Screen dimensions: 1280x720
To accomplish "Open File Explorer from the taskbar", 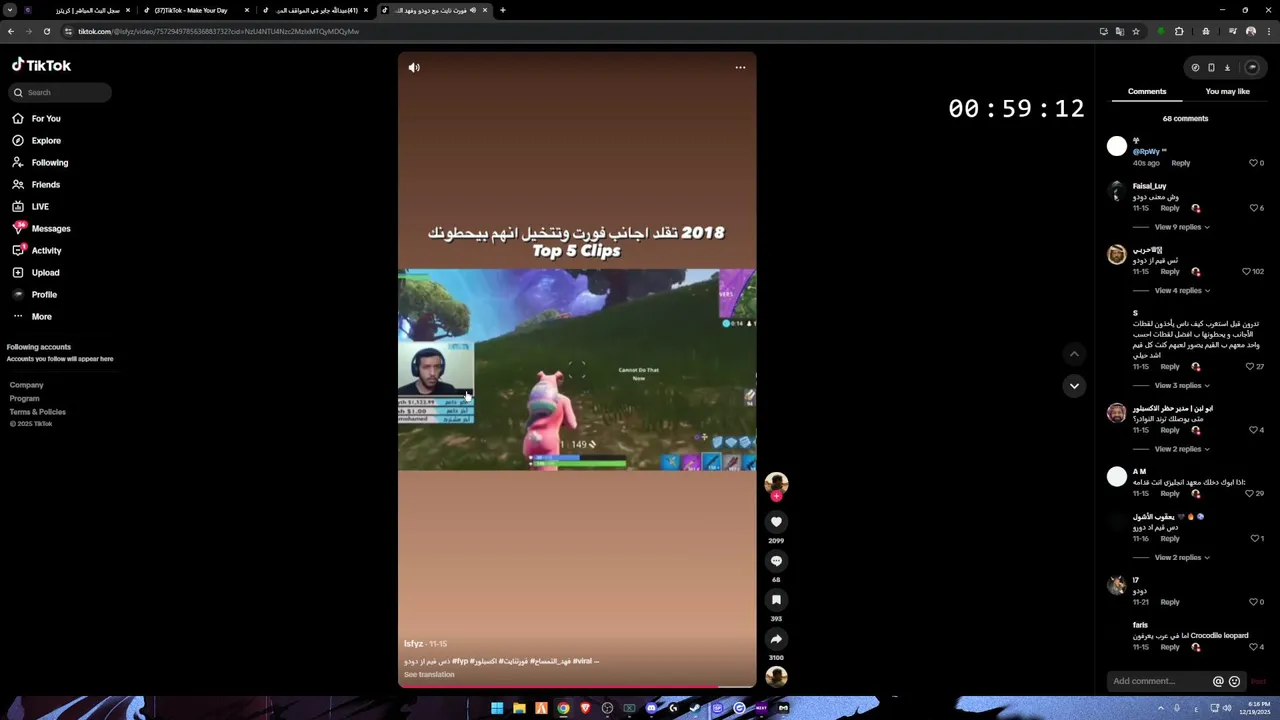I will 519,708.
